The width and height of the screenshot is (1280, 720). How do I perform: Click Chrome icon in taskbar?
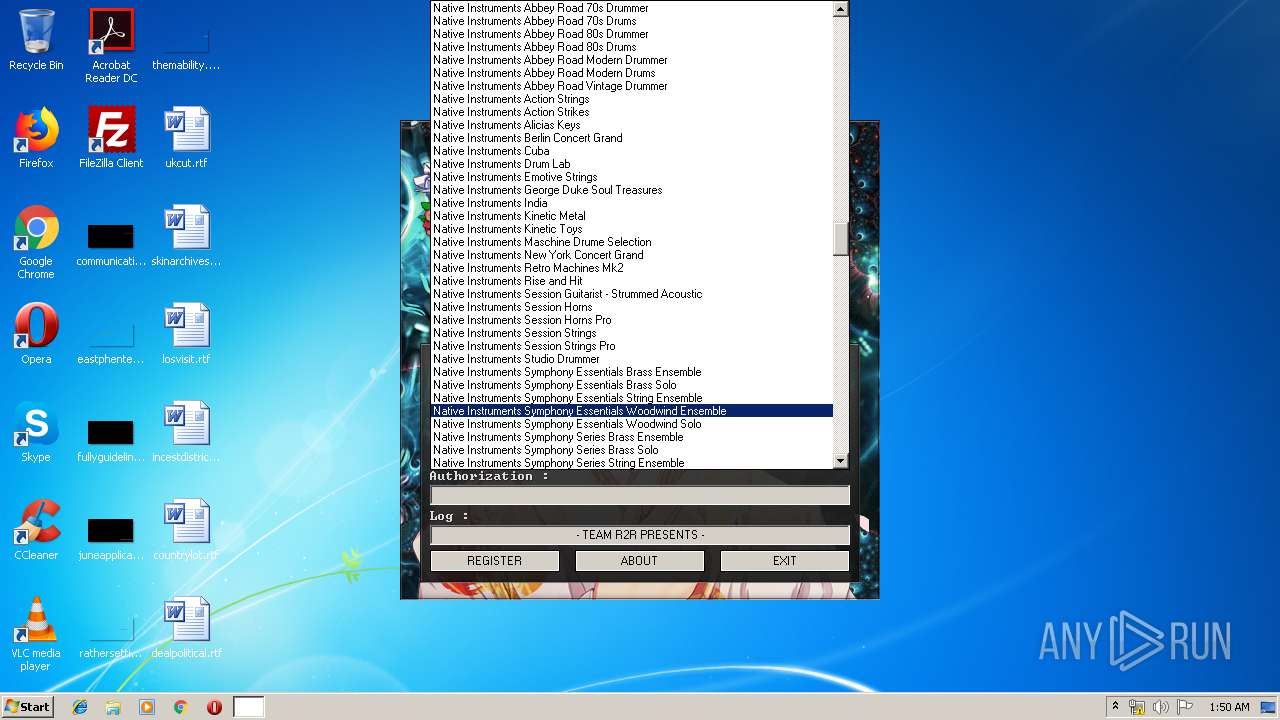tap(181, 707)
